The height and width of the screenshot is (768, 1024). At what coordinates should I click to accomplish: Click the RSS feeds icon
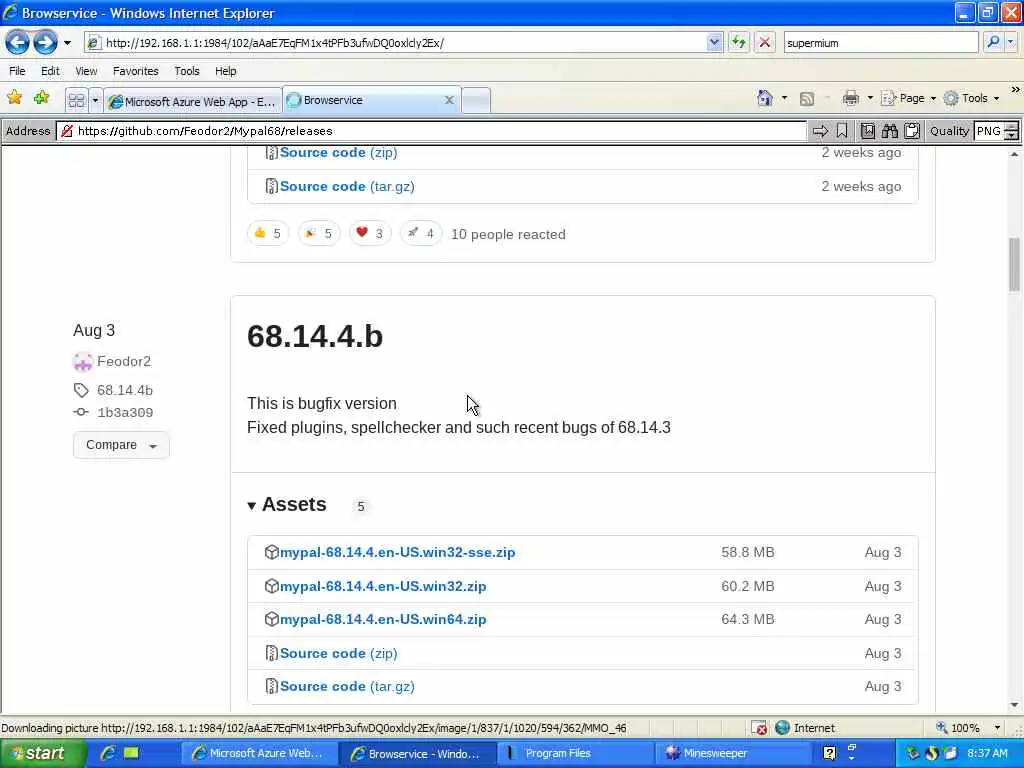[807, 99]
